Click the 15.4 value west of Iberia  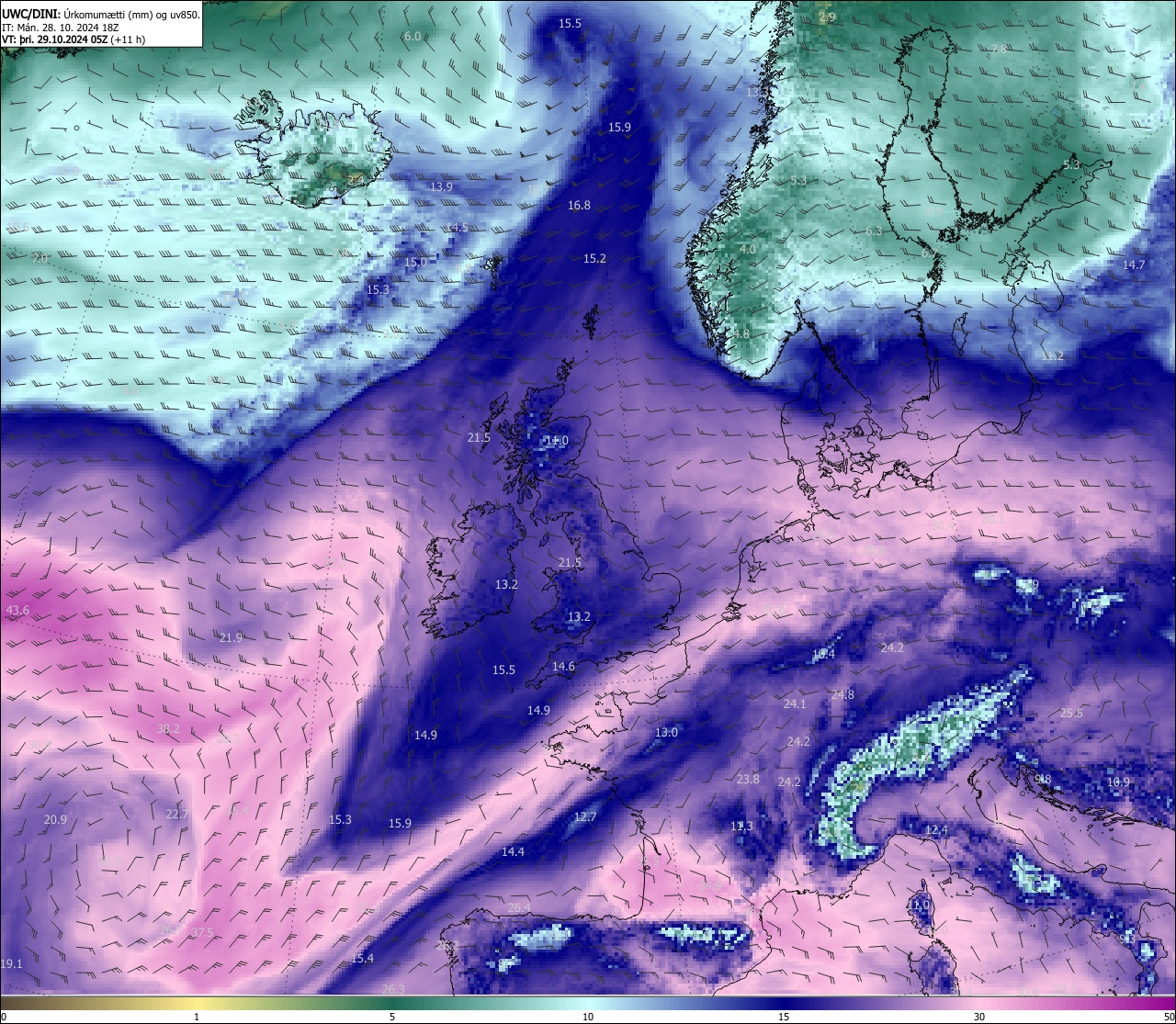362,959
